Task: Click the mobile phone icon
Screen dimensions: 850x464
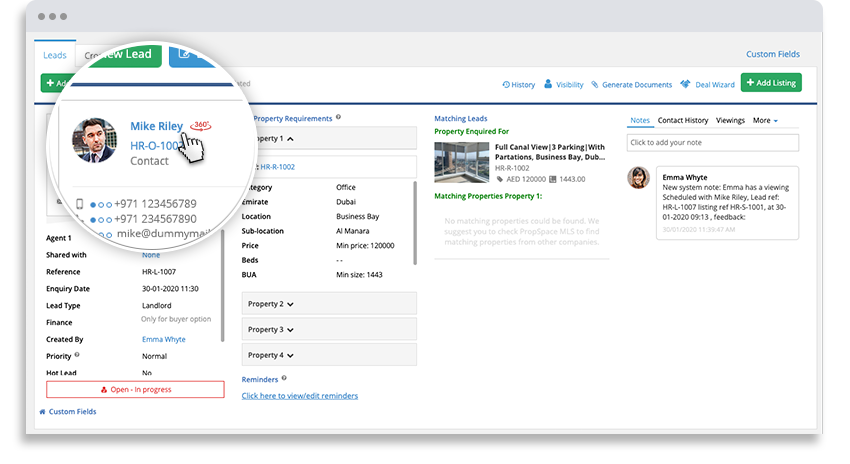Action: [x=79, y=204]
